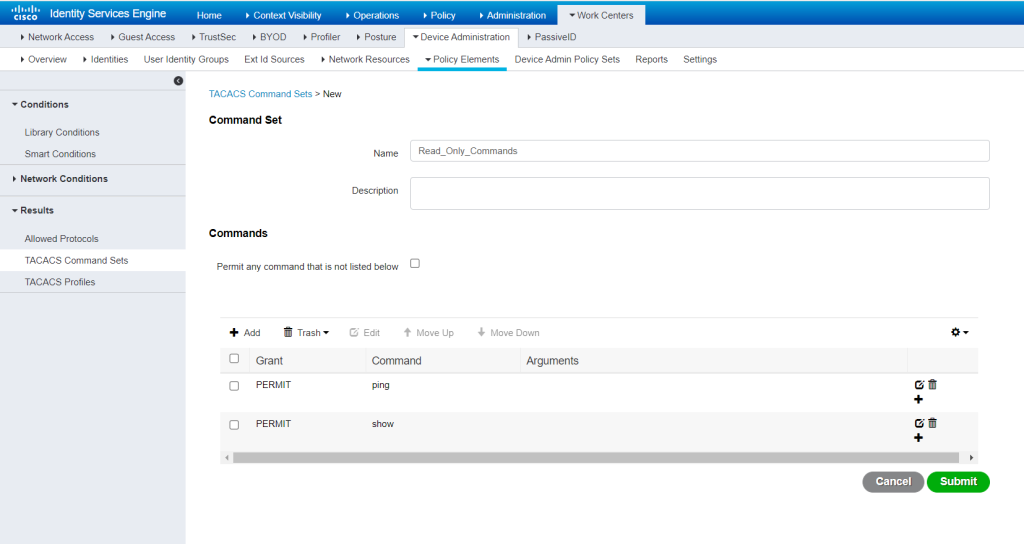Image resolution: width=1024 pixels, height=544 pixels.
Task: Click Add to insert a new command
Action: pos(245,332)
